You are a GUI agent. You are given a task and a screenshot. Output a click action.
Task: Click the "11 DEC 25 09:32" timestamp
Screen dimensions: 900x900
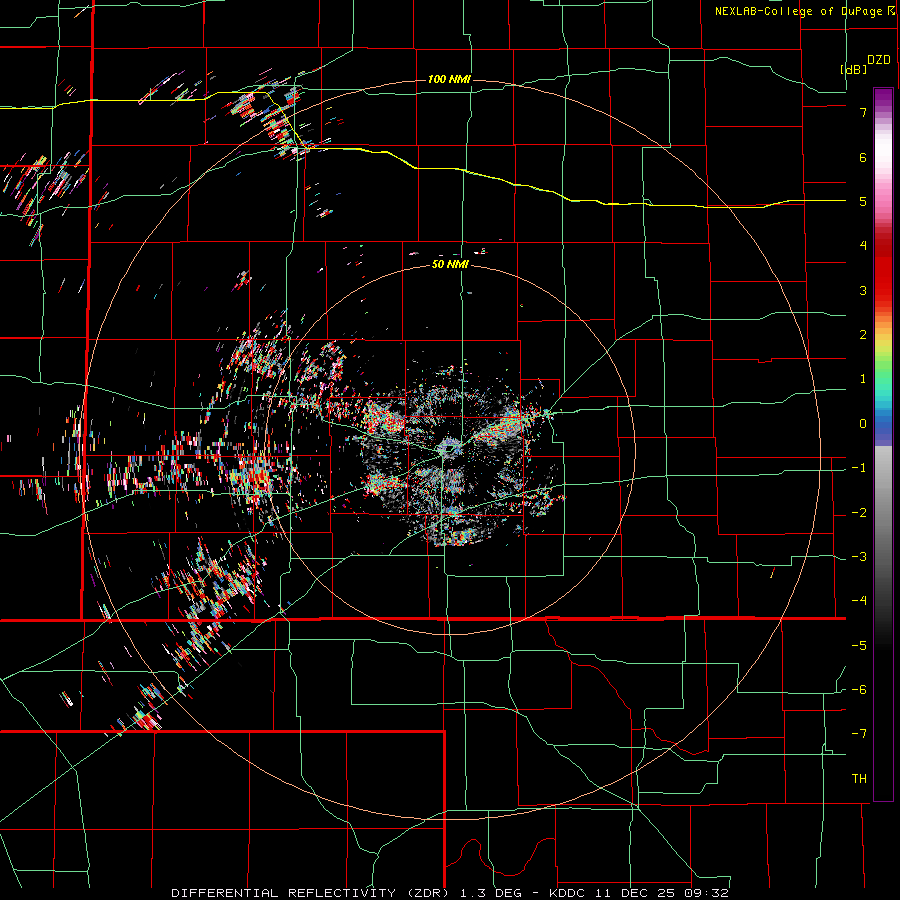point(660,893)
